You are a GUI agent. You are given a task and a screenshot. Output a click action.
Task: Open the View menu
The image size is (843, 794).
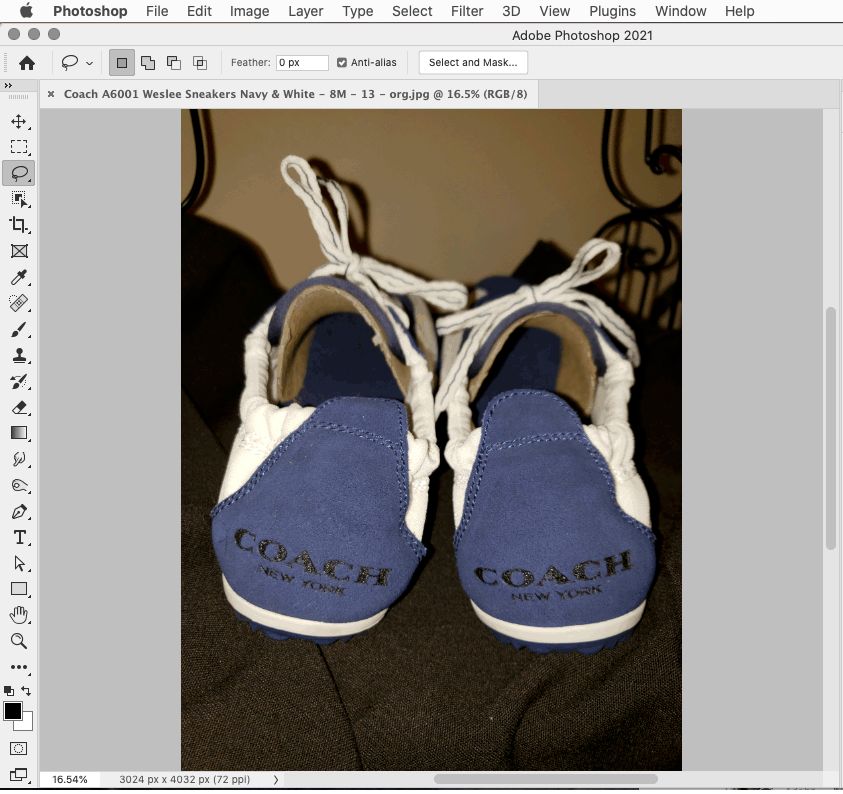[x=554, y=11]
